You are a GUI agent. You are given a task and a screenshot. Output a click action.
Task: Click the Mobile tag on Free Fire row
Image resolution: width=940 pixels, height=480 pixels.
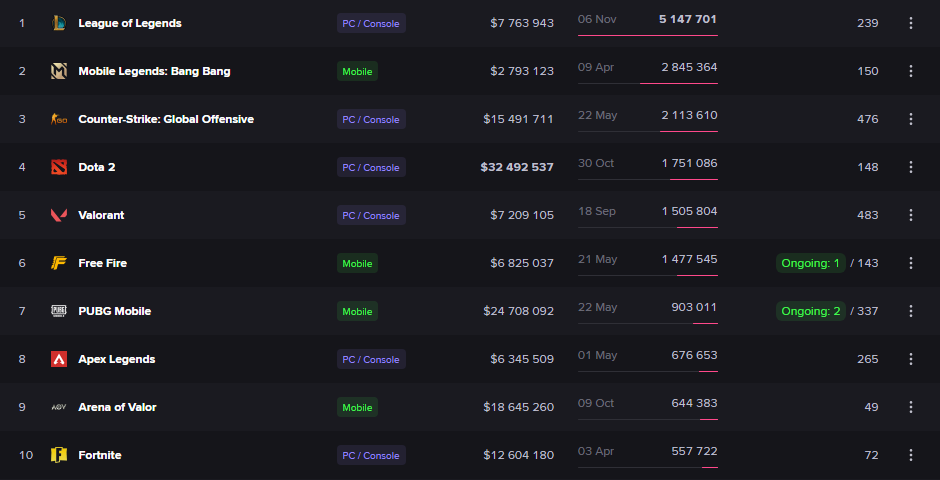point(357,263)
